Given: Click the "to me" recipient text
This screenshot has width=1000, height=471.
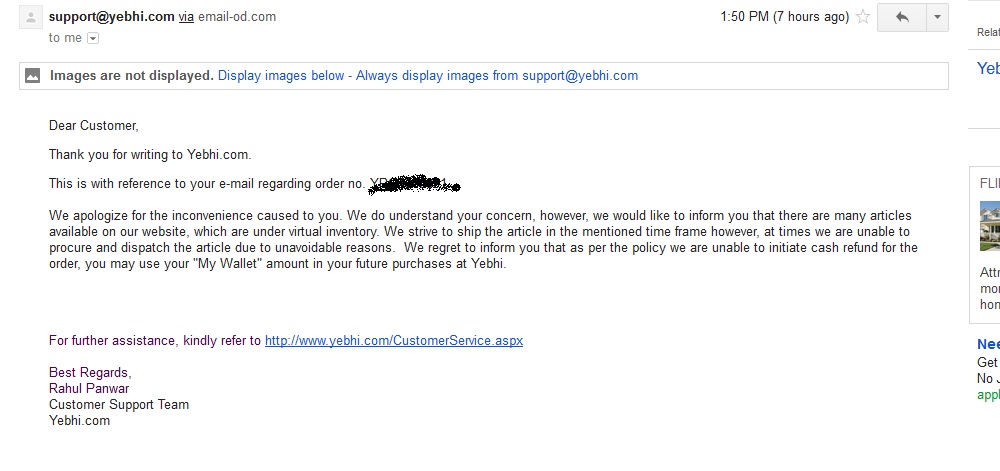Looking at the screenshot, I should 66,38.
